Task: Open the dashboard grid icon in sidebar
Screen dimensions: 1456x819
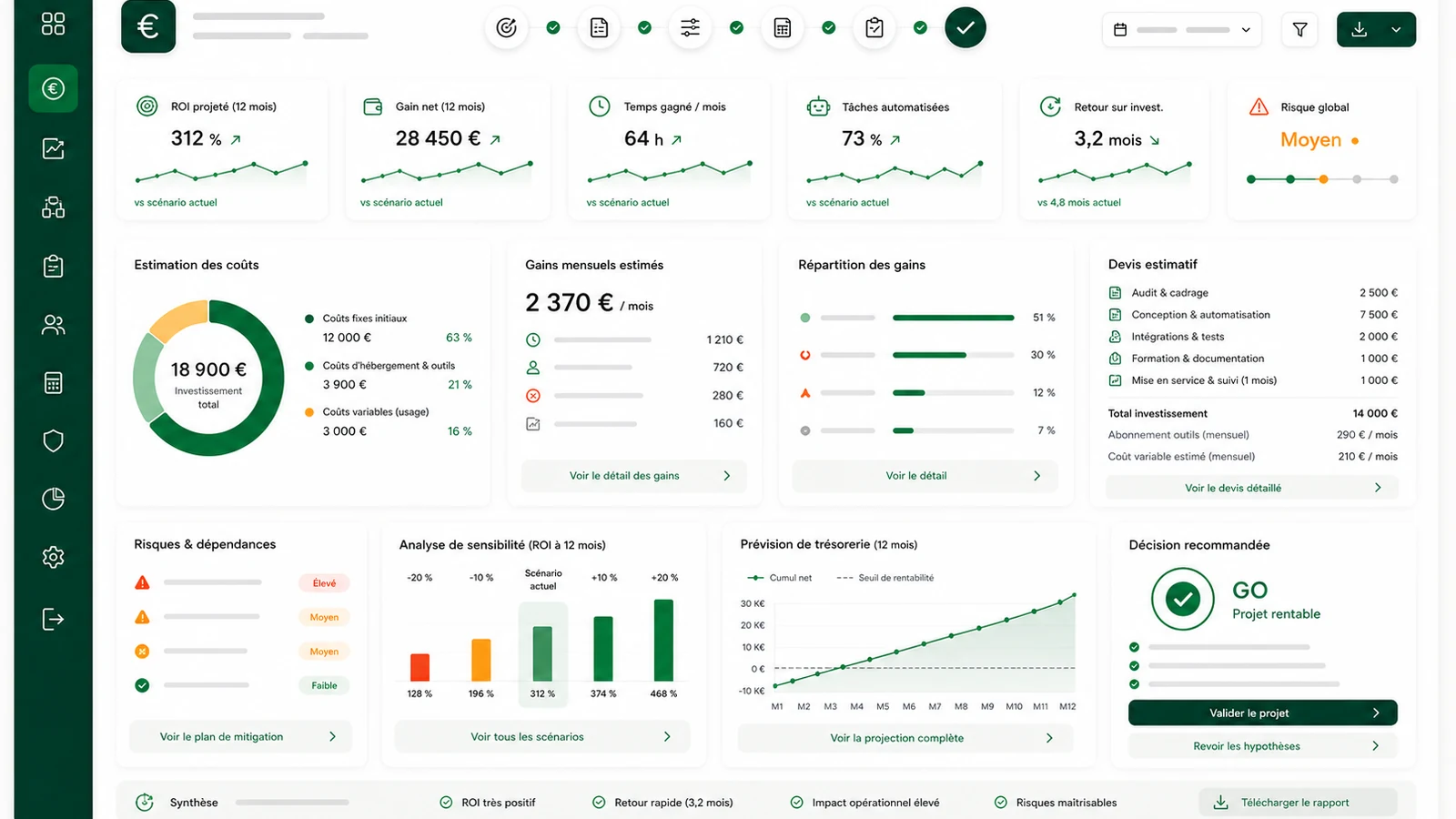Action: click(x=53, y=24)
